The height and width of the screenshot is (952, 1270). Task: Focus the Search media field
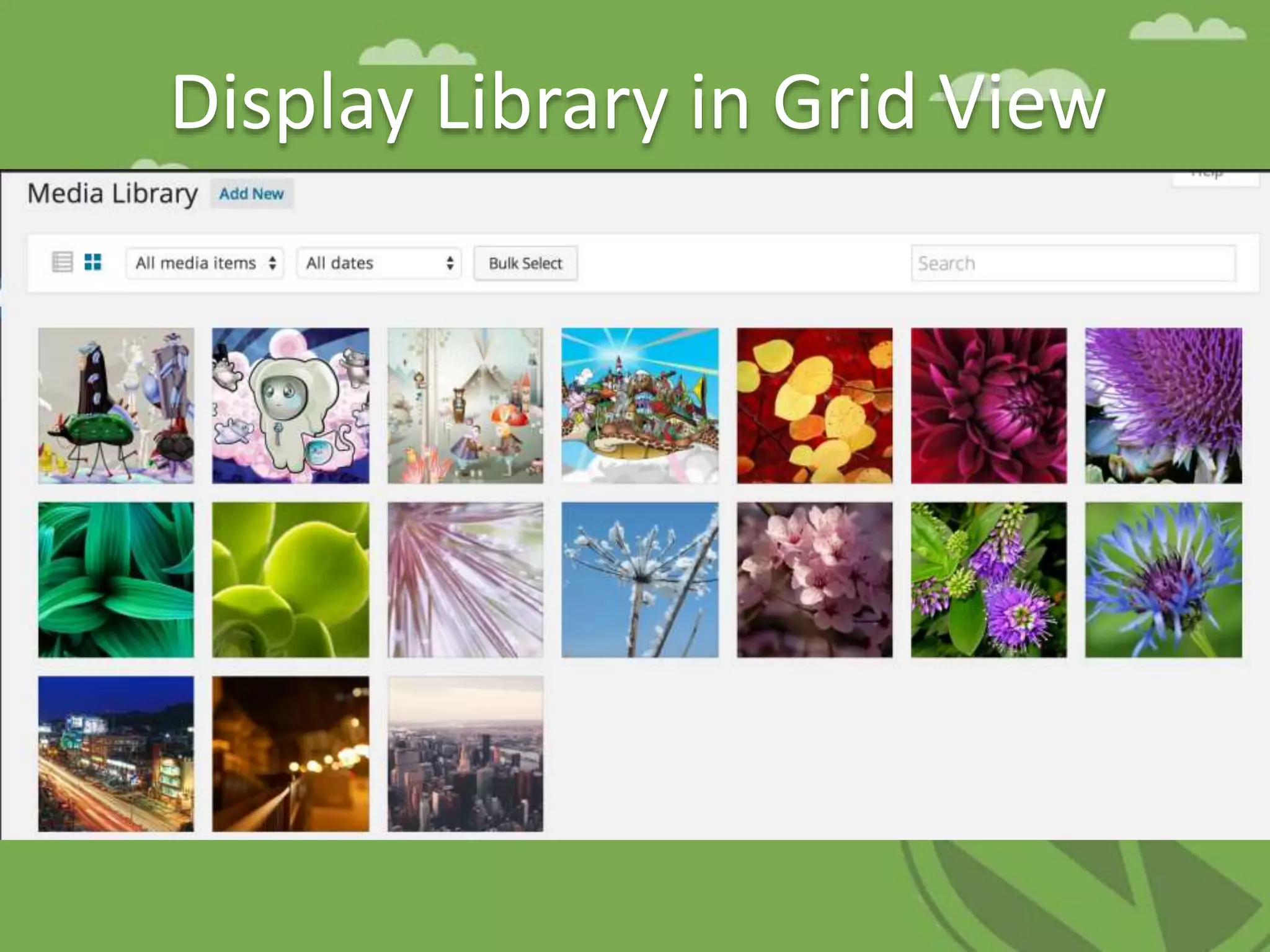click(x=1073, y=263)
